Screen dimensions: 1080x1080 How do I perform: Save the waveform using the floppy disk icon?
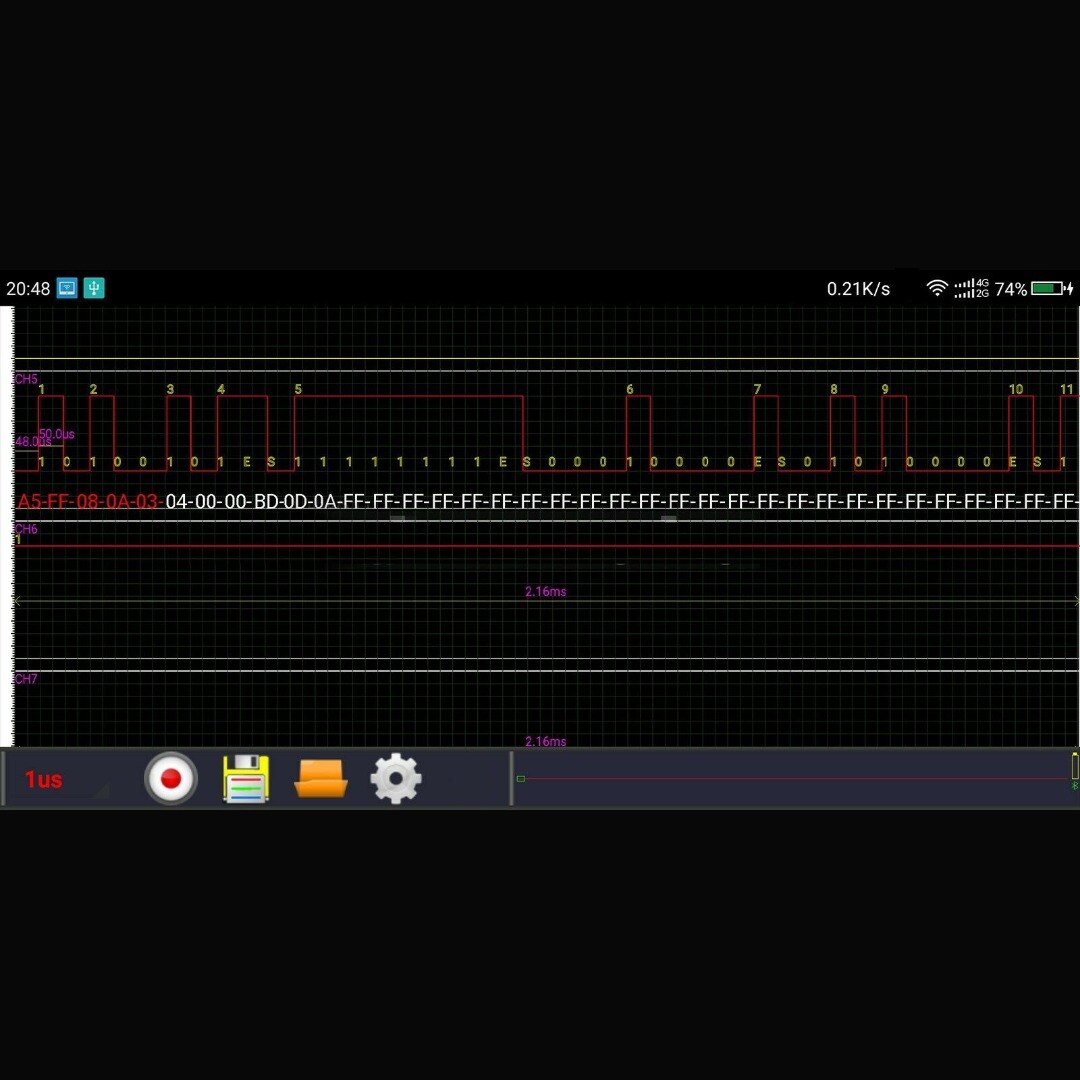pos(245,778)
